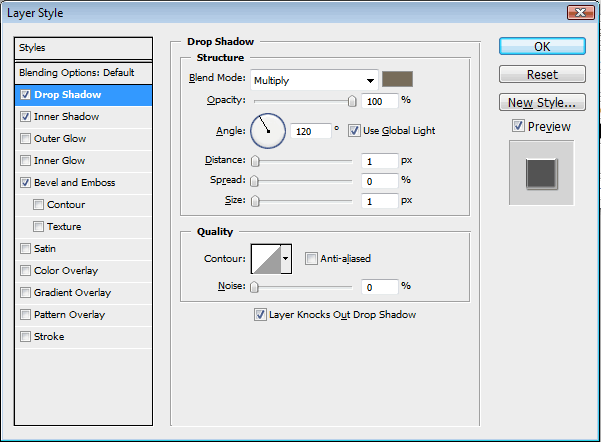Enable the Outer Glow checkbox
This screenshot has width=601, height=442.
25,138
